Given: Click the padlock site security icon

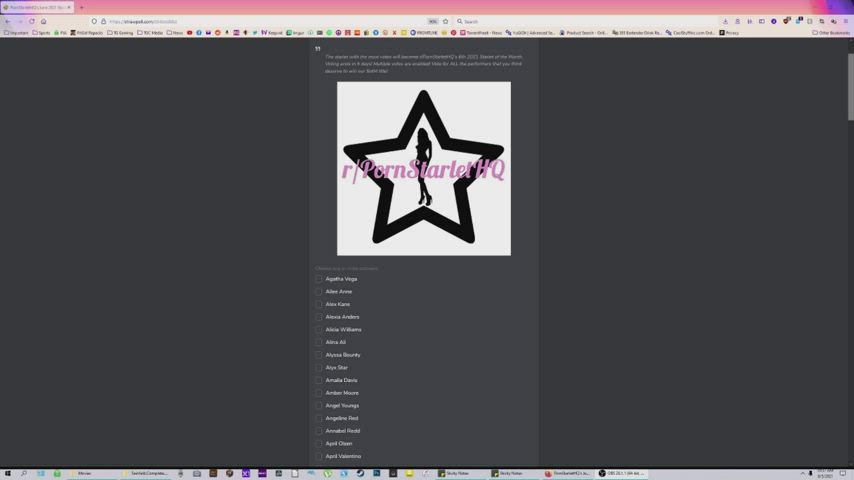Looking at the screenshot, I should pyautogui.click(x=103, y=21).
